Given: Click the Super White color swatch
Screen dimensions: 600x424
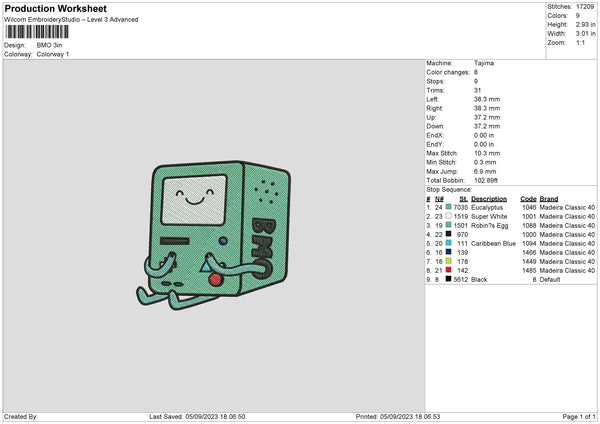Looking at the screenshot, I should [448, 216].
